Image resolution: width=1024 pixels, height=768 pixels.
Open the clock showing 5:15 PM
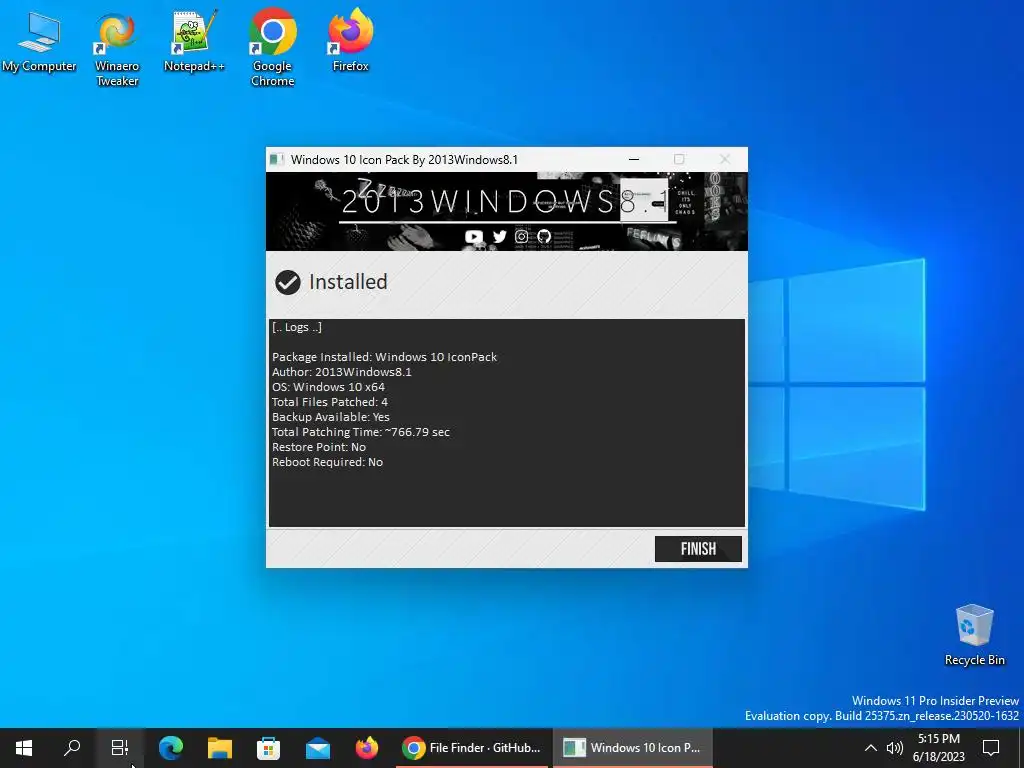pos(938,748)
